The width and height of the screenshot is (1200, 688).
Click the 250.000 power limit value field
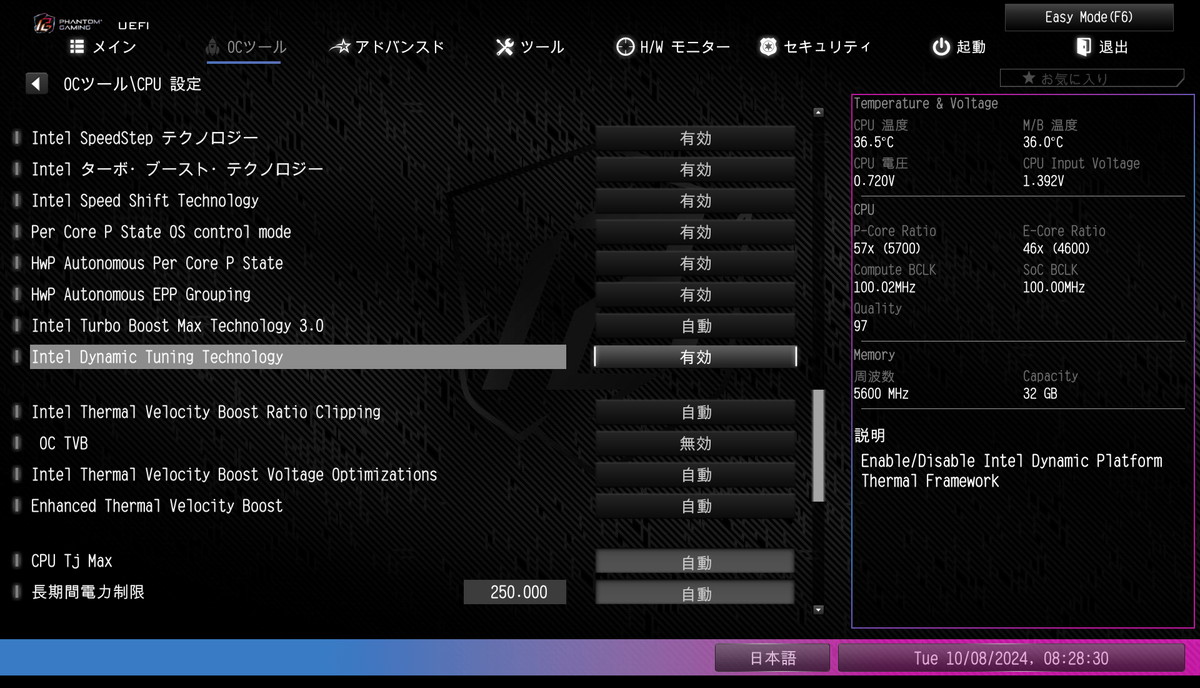pyautogui.click(x=515, y=593)
